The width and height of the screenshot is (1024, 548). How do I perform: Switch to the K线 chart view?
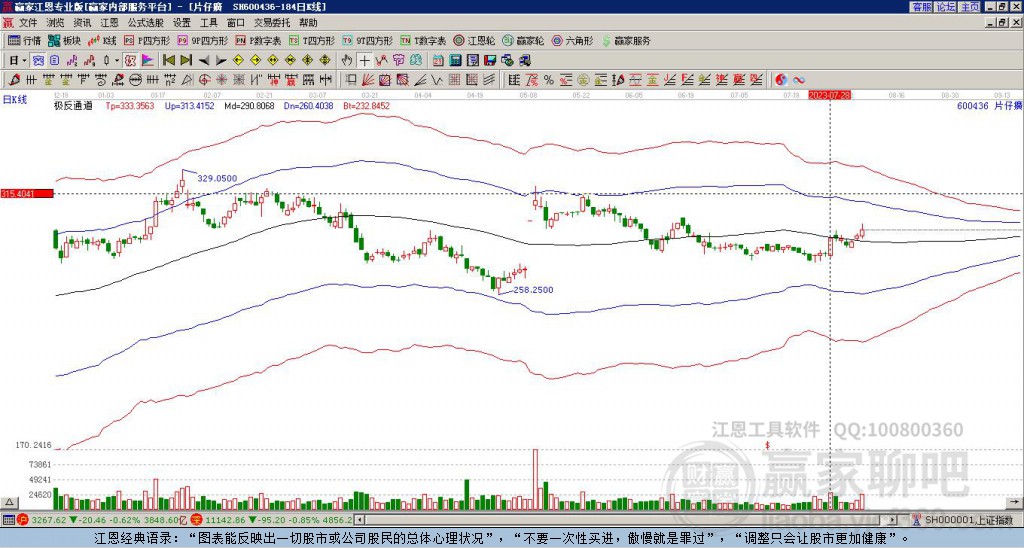[x=102, y=40]
